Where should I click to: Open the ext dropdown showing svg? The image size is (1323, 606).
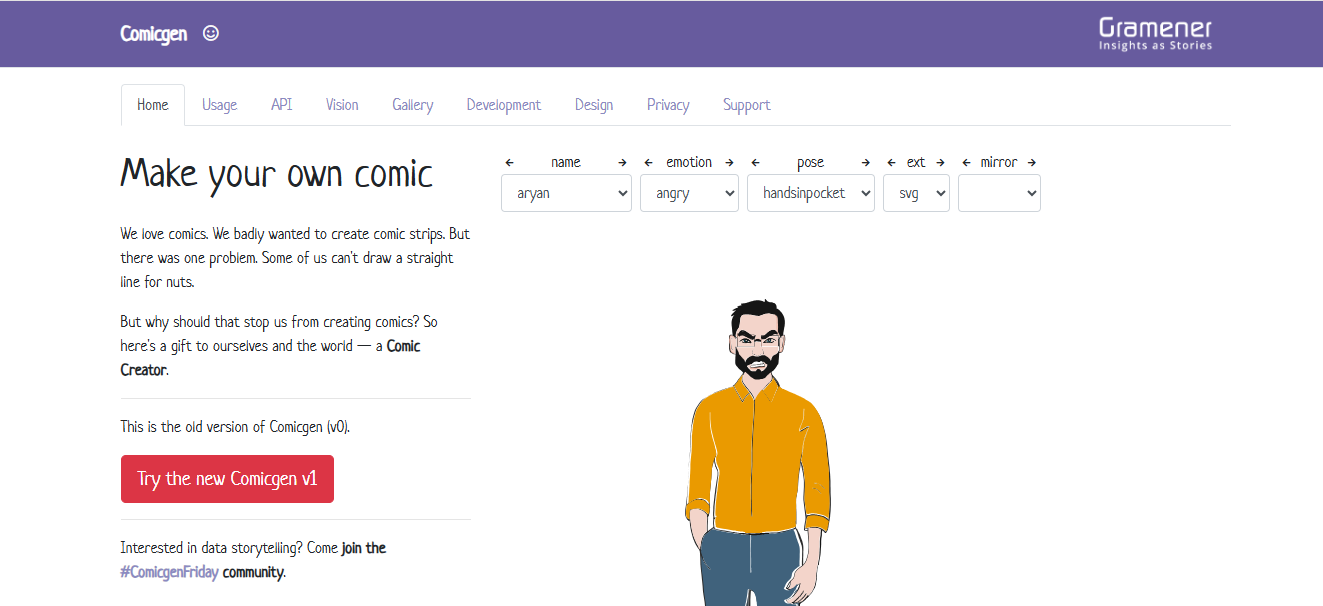point(916,193)
